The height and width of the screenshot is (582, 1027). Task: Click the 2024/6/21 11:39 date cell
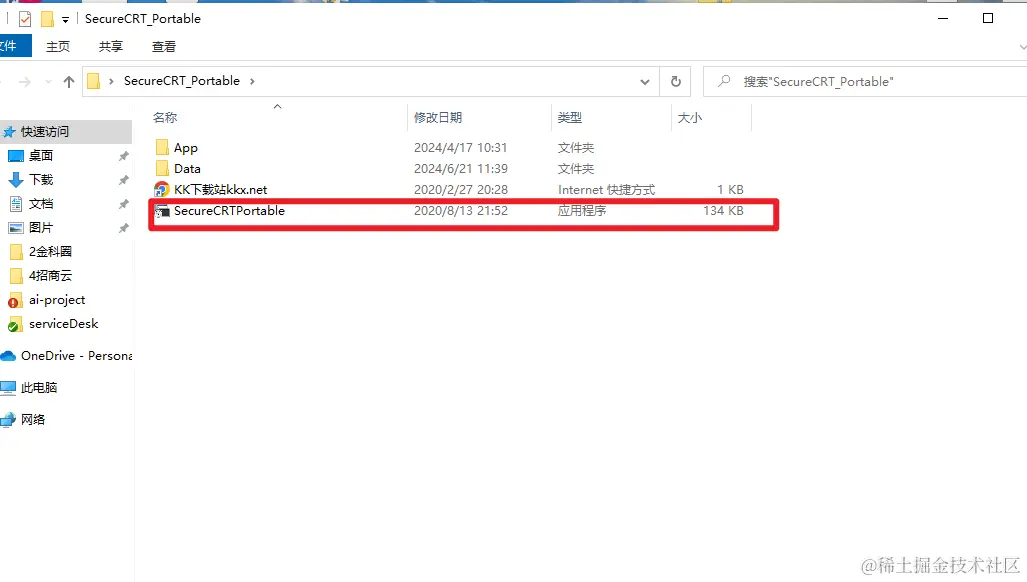point(460,169)
